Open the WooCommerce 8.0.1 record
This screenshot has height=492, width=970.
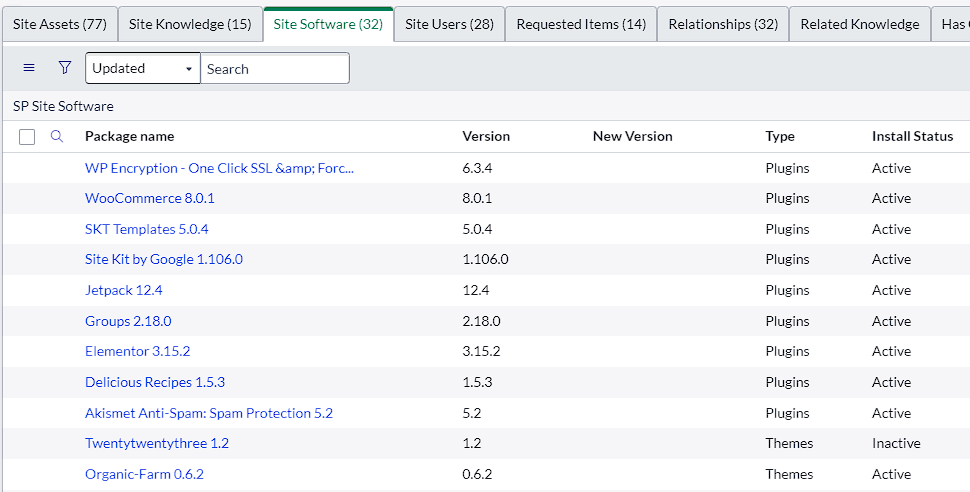point(150,199)
